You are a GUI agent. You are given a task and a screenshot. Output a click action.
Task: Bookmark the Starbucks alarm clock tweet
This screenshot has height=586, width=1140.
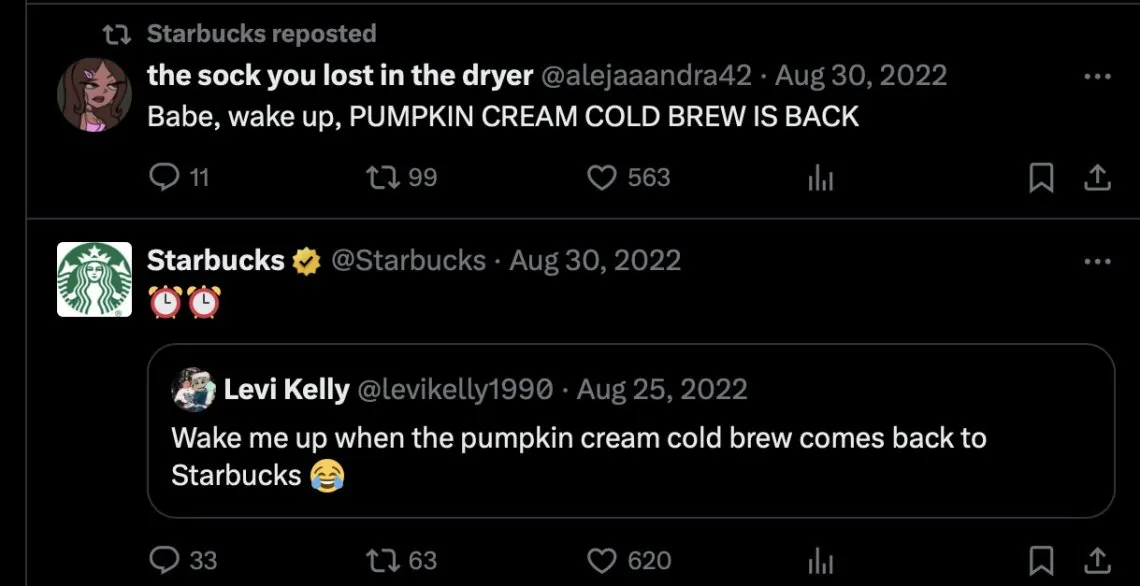(1041, 561)
